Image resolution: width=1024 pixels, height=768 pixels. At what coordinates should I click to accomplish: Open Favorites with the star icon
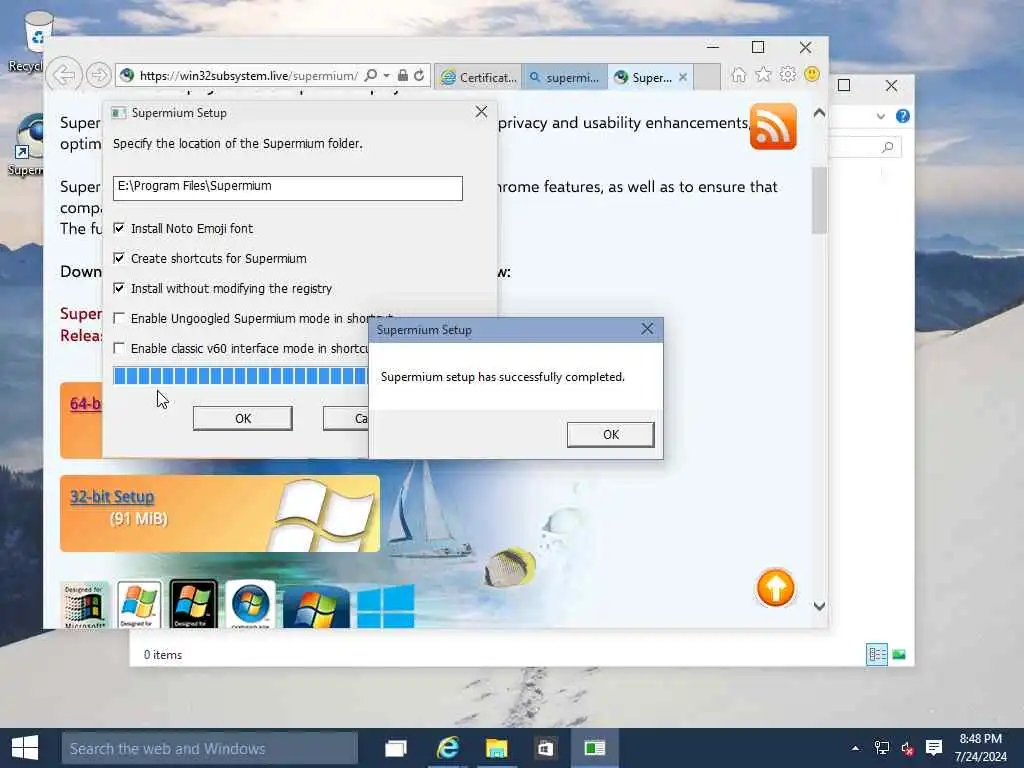763,75
